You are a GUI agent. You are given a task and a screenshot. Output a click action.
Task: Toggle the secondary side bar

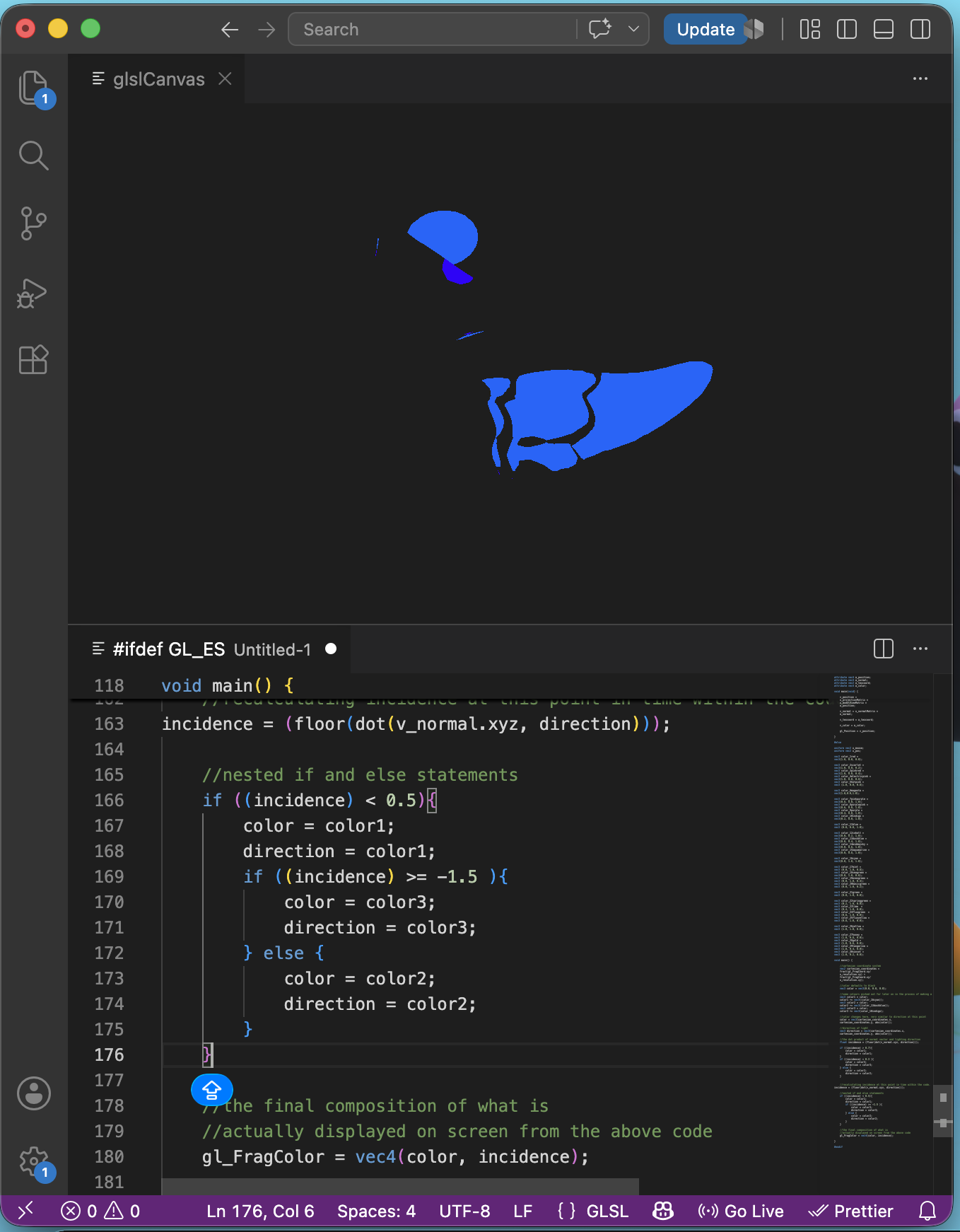click(x=920, y=30)
